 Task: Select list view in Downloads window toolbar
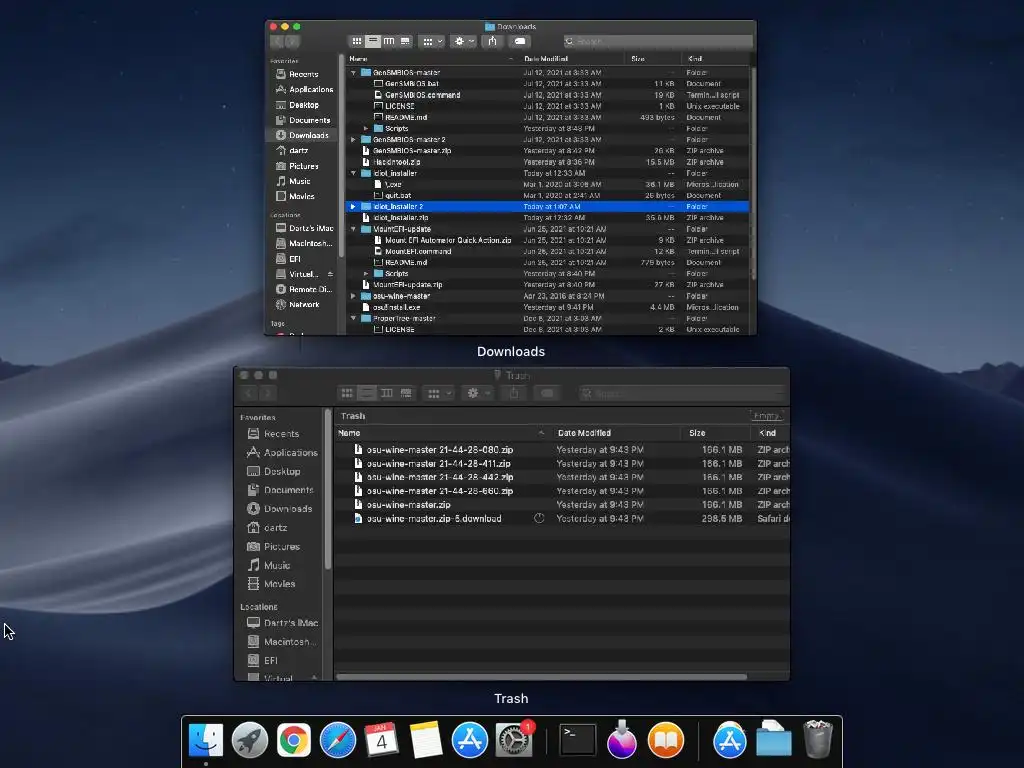coord(372,41)
